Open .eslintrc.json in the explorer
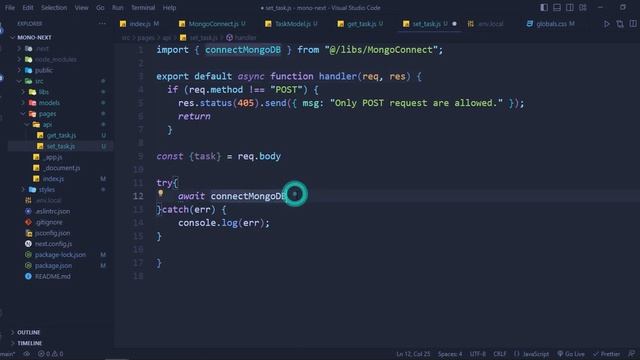The height and width of the screenshot is (360, 640). [x=52, y=211]
